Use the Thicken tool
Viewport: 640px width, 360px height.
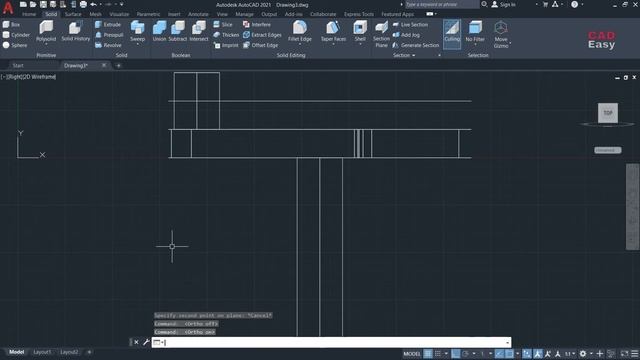[226, 35]
